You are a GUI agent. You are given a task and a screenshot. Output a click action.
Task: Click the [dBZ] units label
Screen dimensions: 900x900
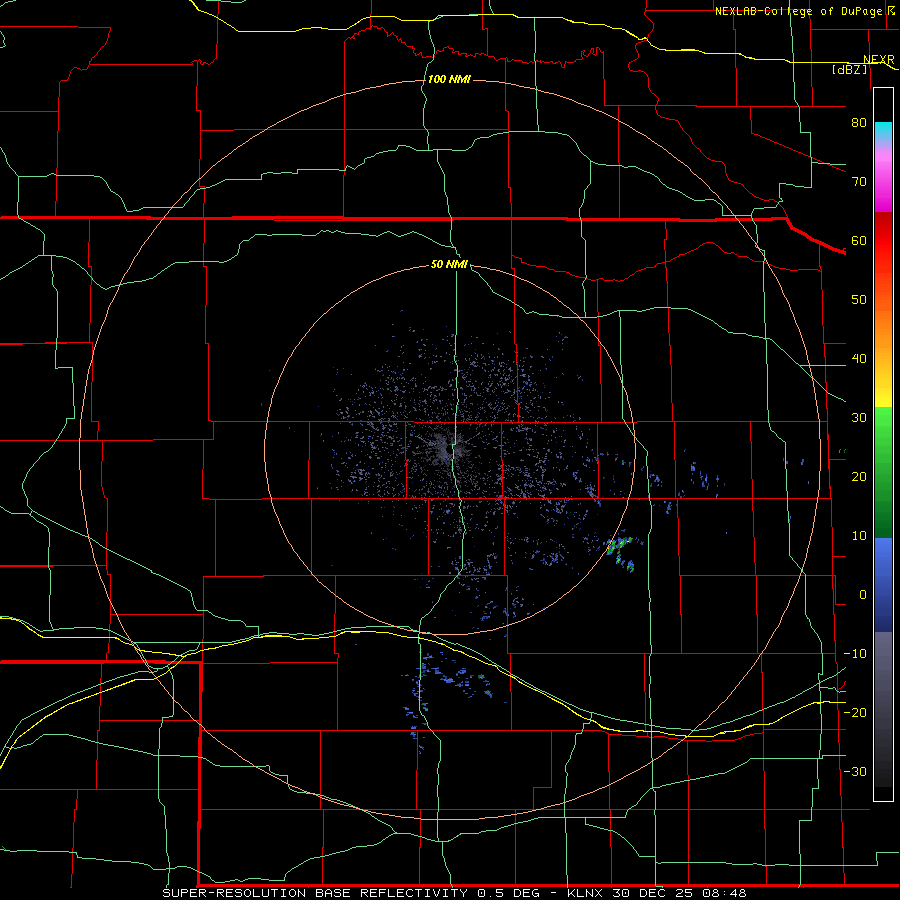pos(849,69)
